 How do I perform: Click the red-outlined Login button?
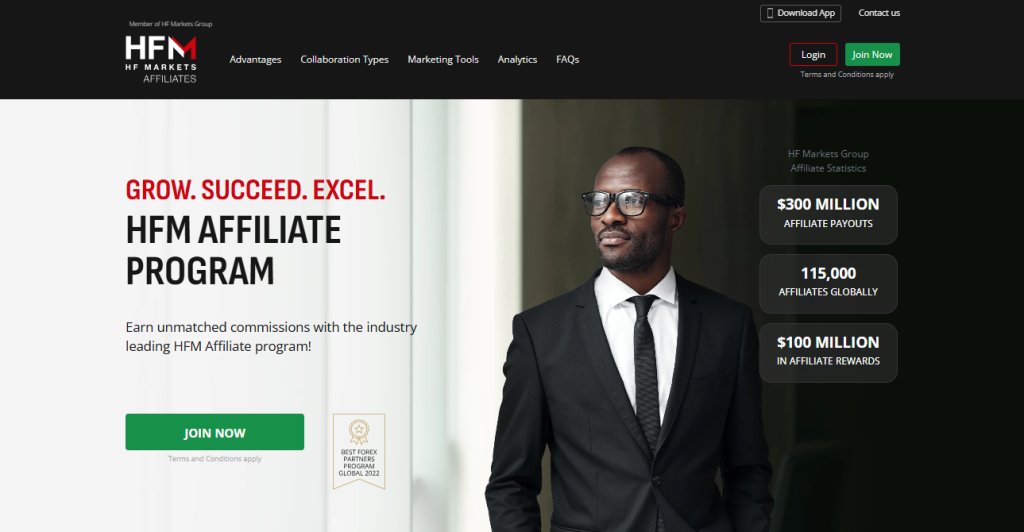tap(813, 55)
